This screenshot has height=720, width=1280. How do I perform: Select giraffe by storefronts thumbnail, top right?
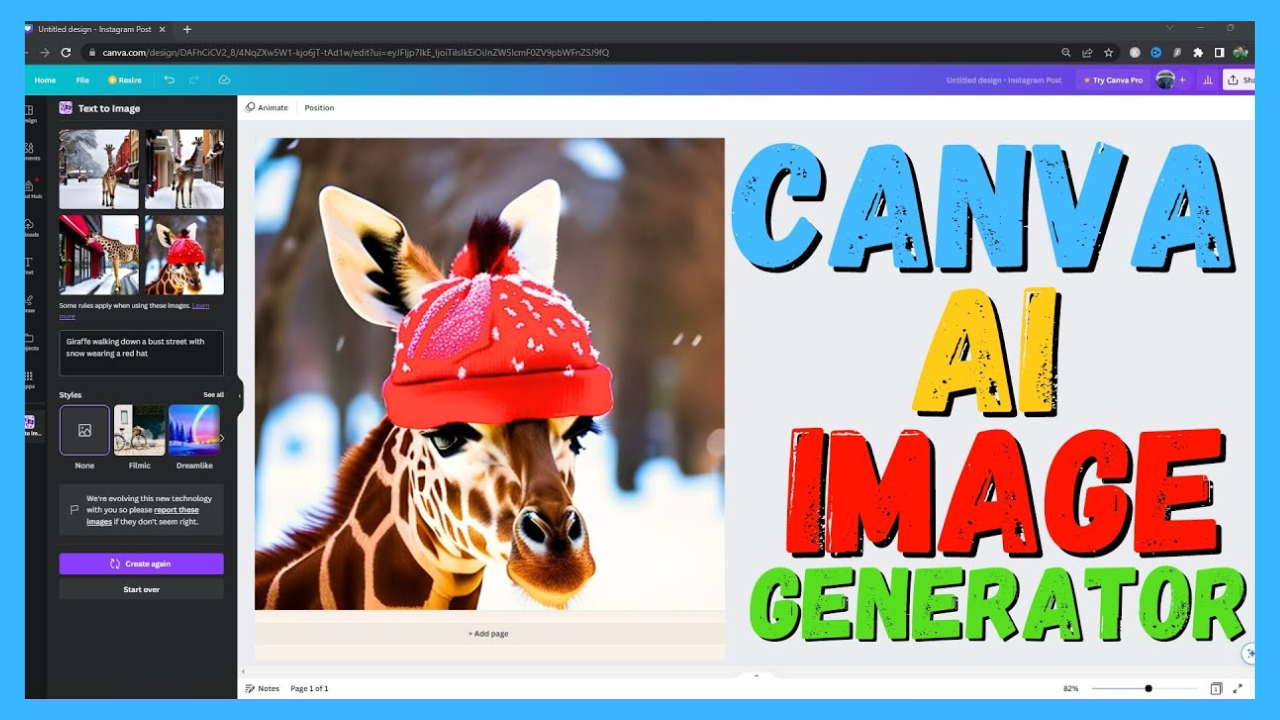point(184,169)
